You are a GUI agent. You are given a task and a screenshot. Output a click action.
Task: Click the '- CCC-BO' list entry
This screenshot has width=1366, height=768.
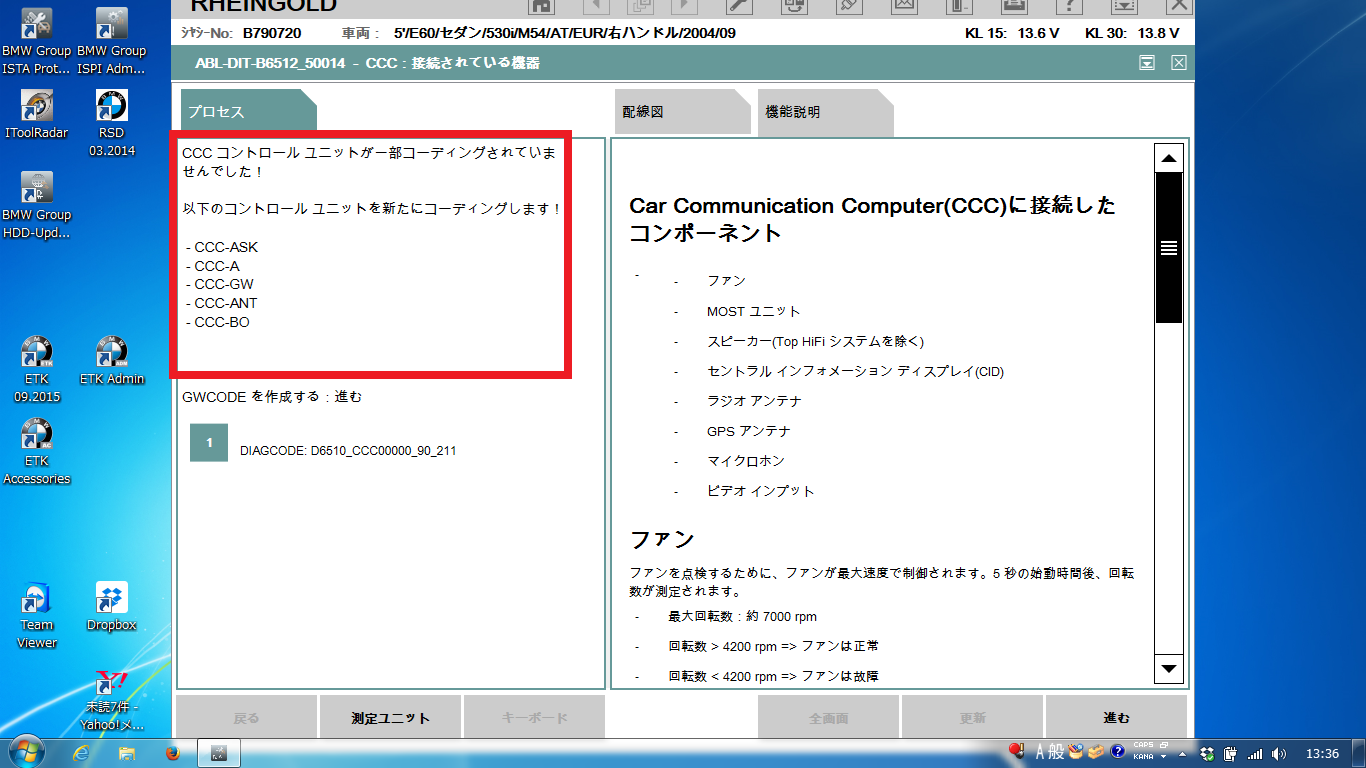[218, 322]
